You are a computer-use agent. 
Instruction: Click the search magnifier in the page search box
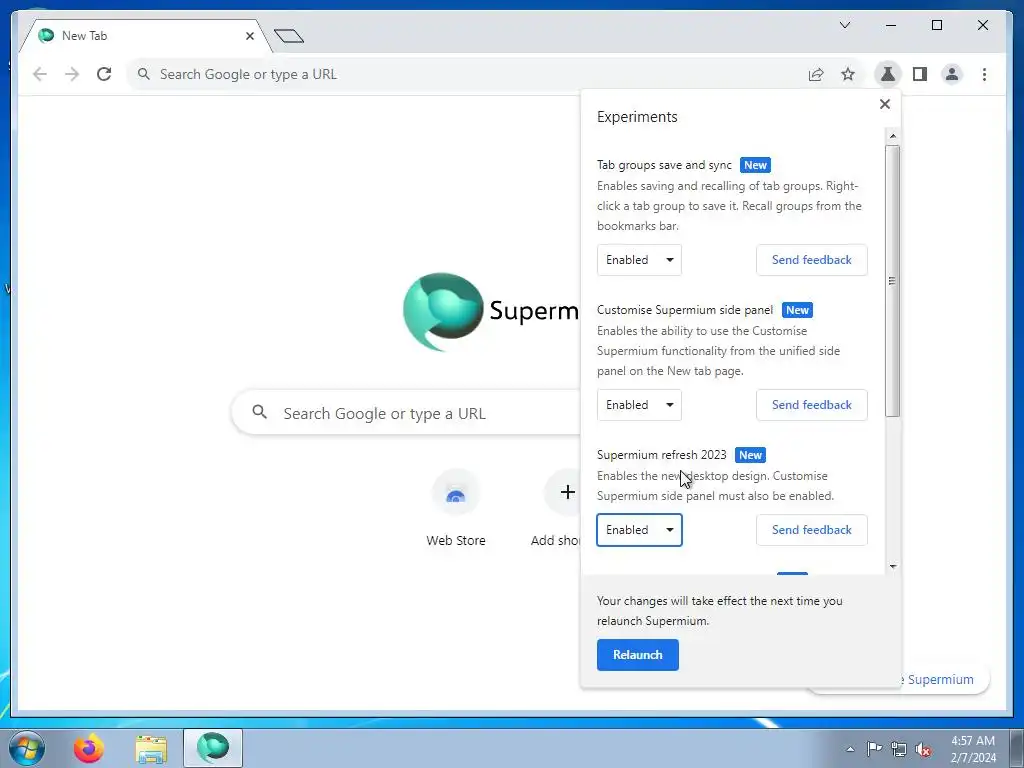tap(260, 412)
